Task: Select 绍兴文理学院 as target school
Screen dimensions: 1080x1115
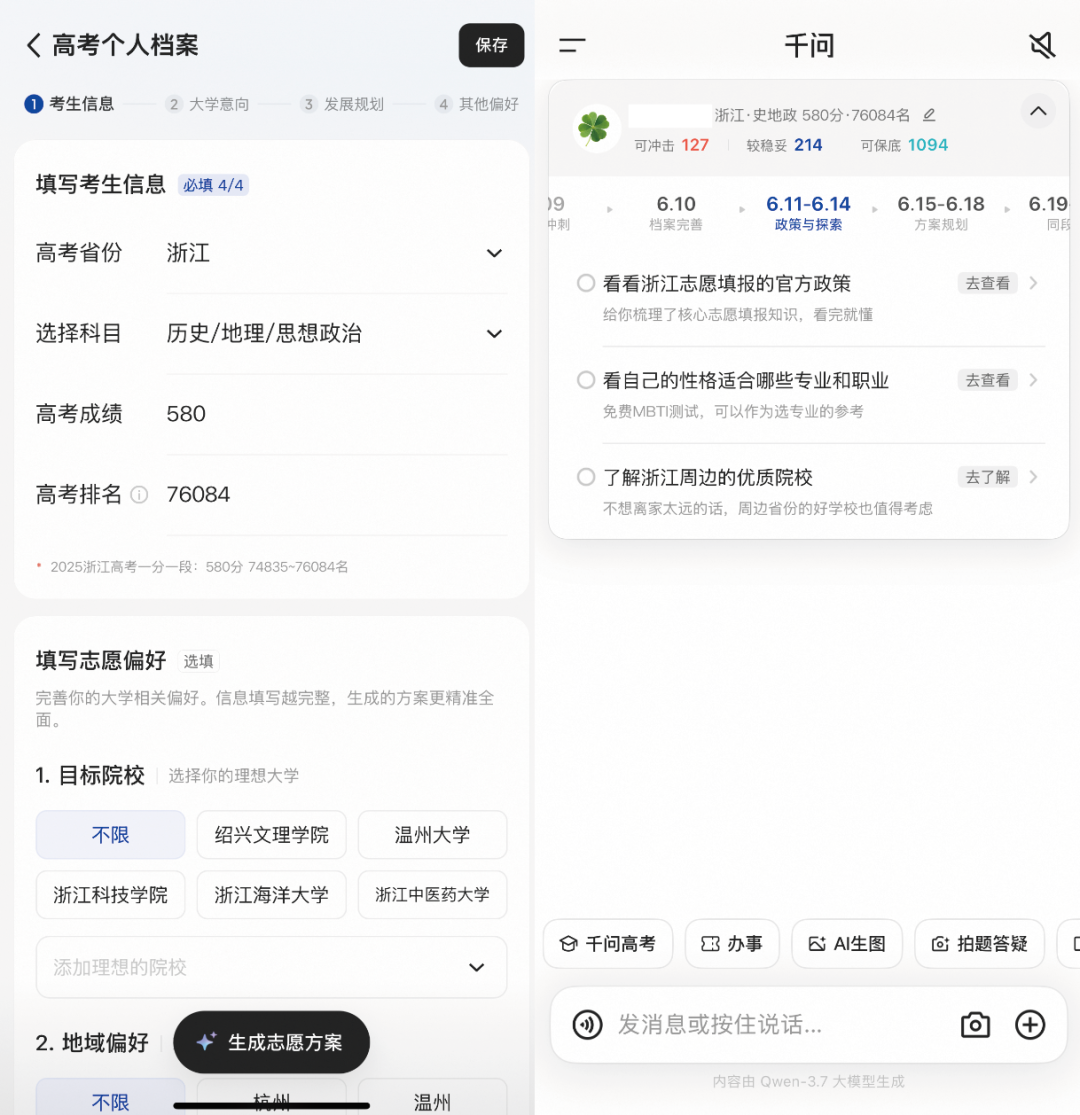Action: pos(272,835)
